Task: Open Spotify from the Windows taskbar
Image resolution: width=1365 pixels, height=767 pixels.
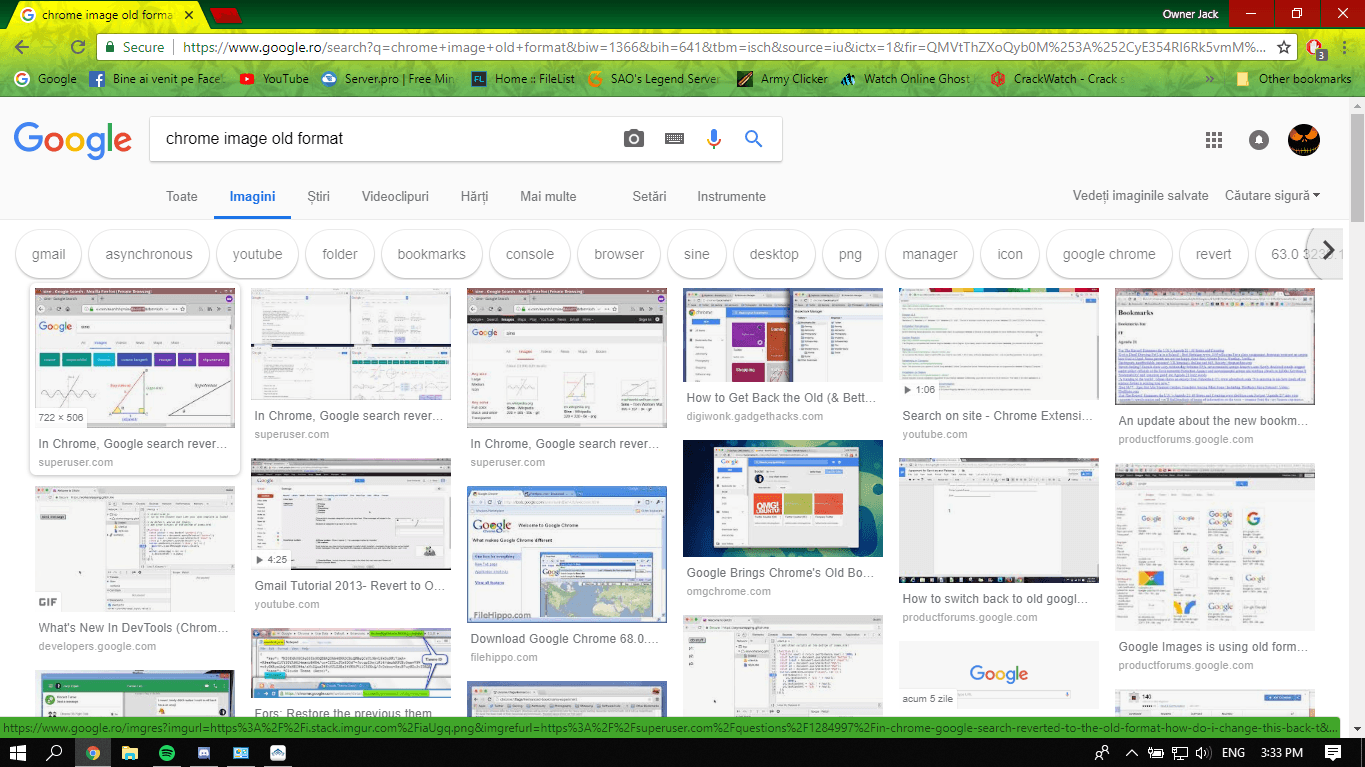Action: tap(166, 753)
